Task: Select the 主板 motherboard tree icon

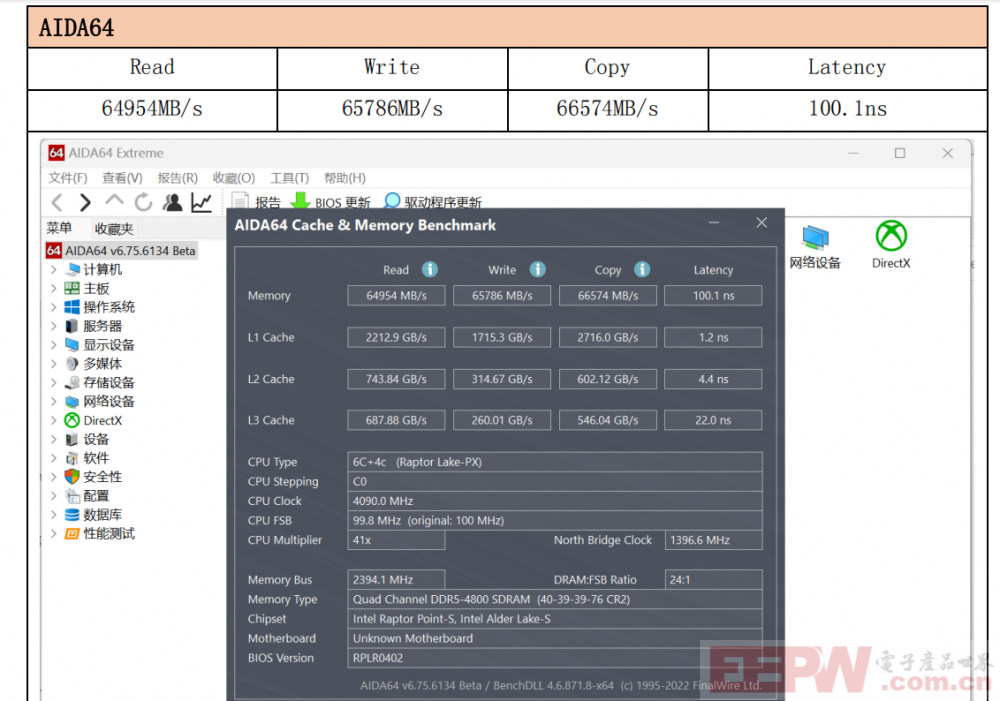Action: click(x=72, y=288)
